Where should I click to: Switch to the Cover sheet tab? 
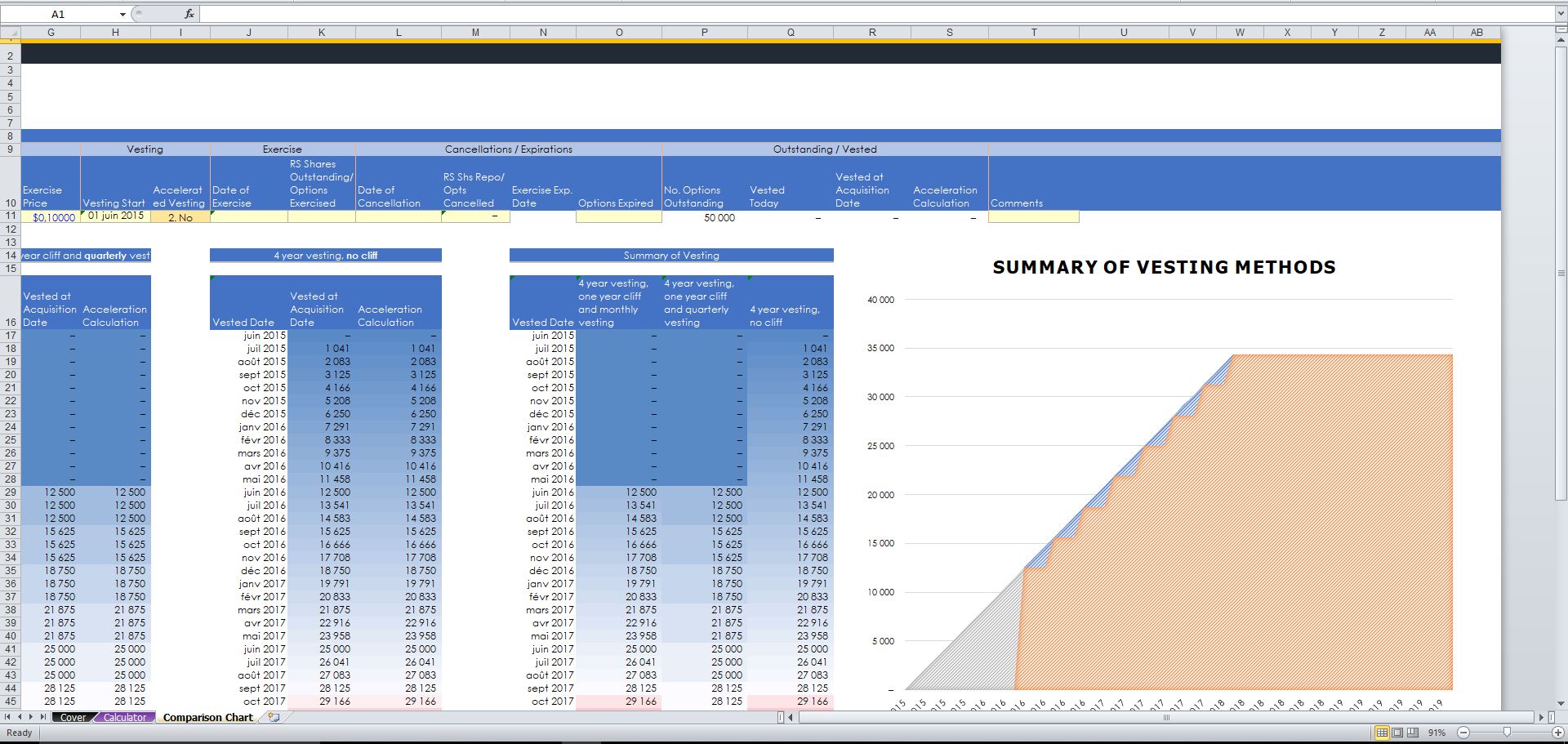click(x=73, y=717)
